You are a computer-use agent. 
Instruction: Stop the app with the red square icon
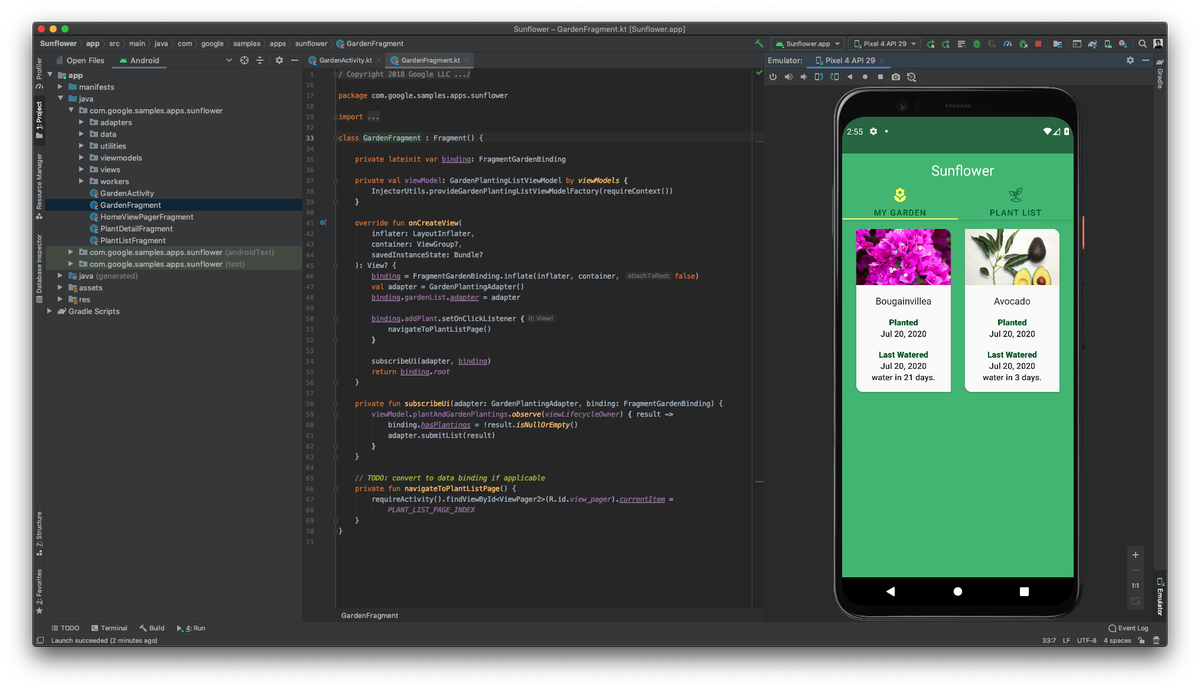1038,44
